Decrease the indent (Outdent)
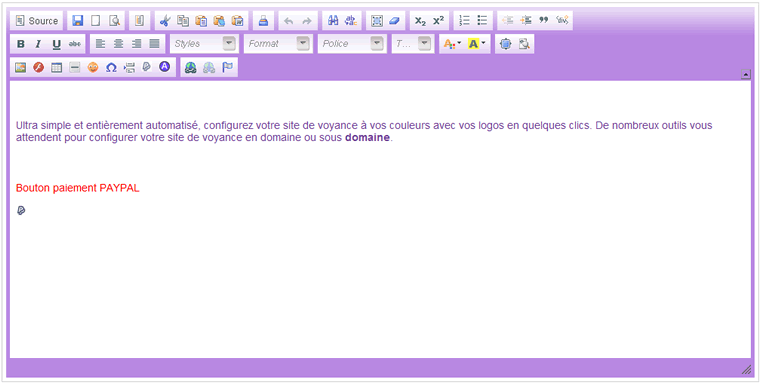Image resolution: width=760 pixels, height=383 pixels. (x=507, y=21)
